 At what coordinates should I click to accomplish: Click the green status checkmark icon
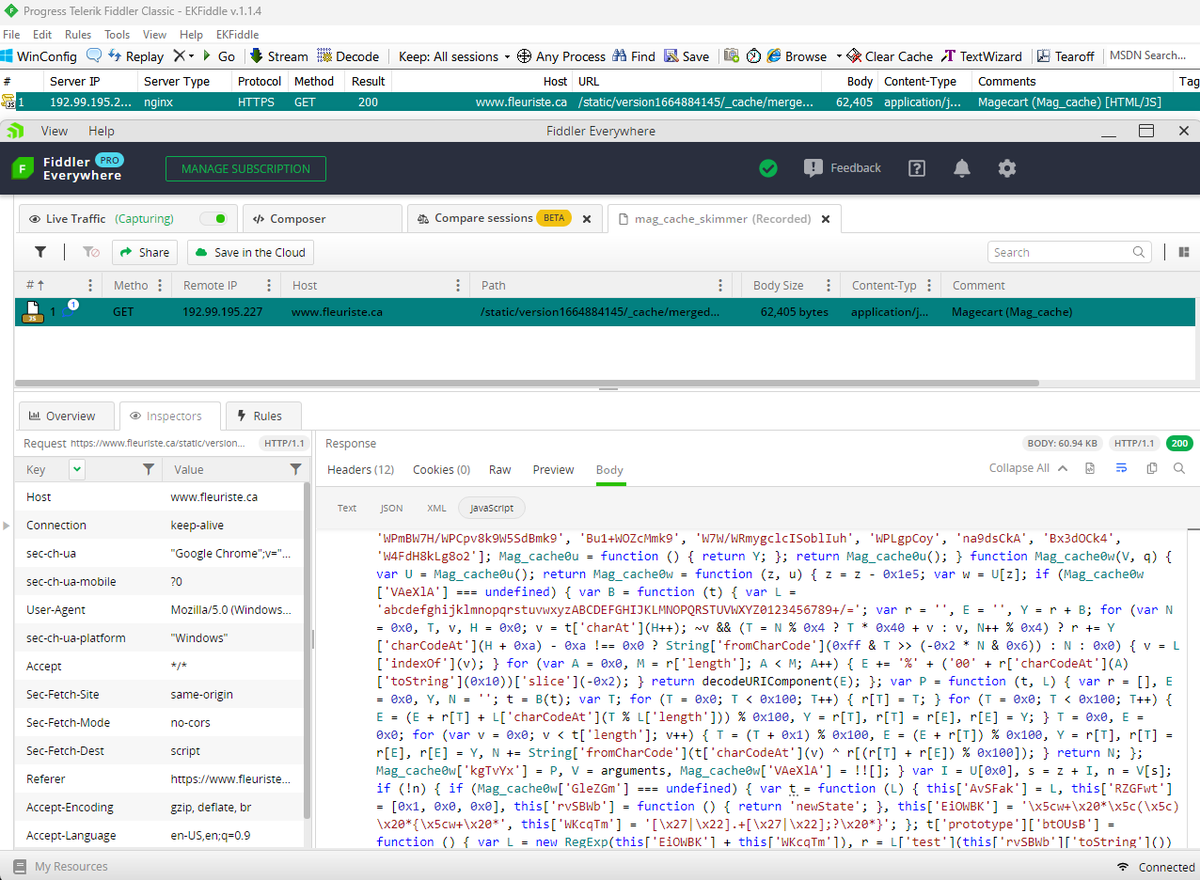tap(768, 168)
